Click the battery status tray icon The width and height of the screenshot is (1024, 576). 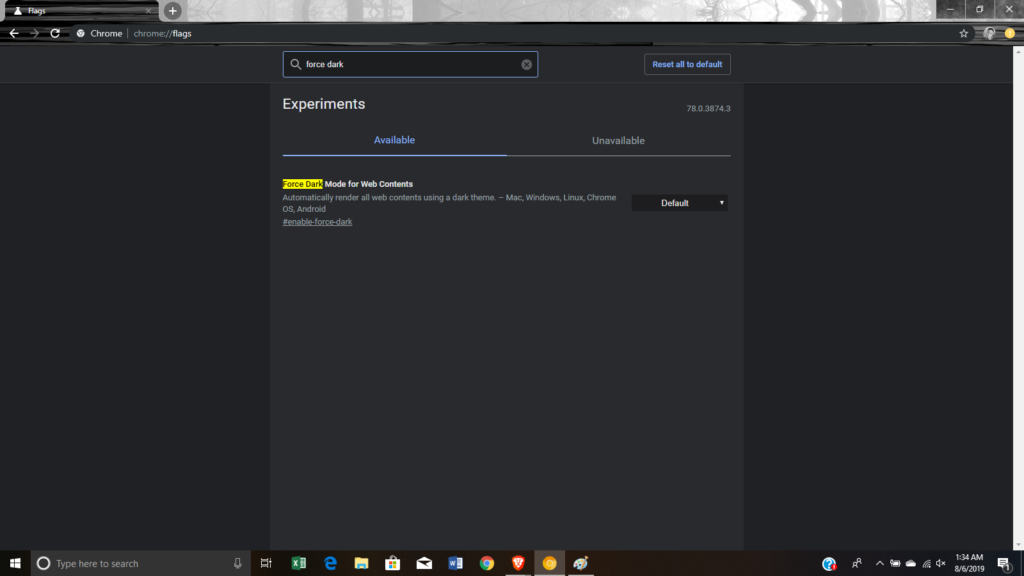click(x=895, y=563)
